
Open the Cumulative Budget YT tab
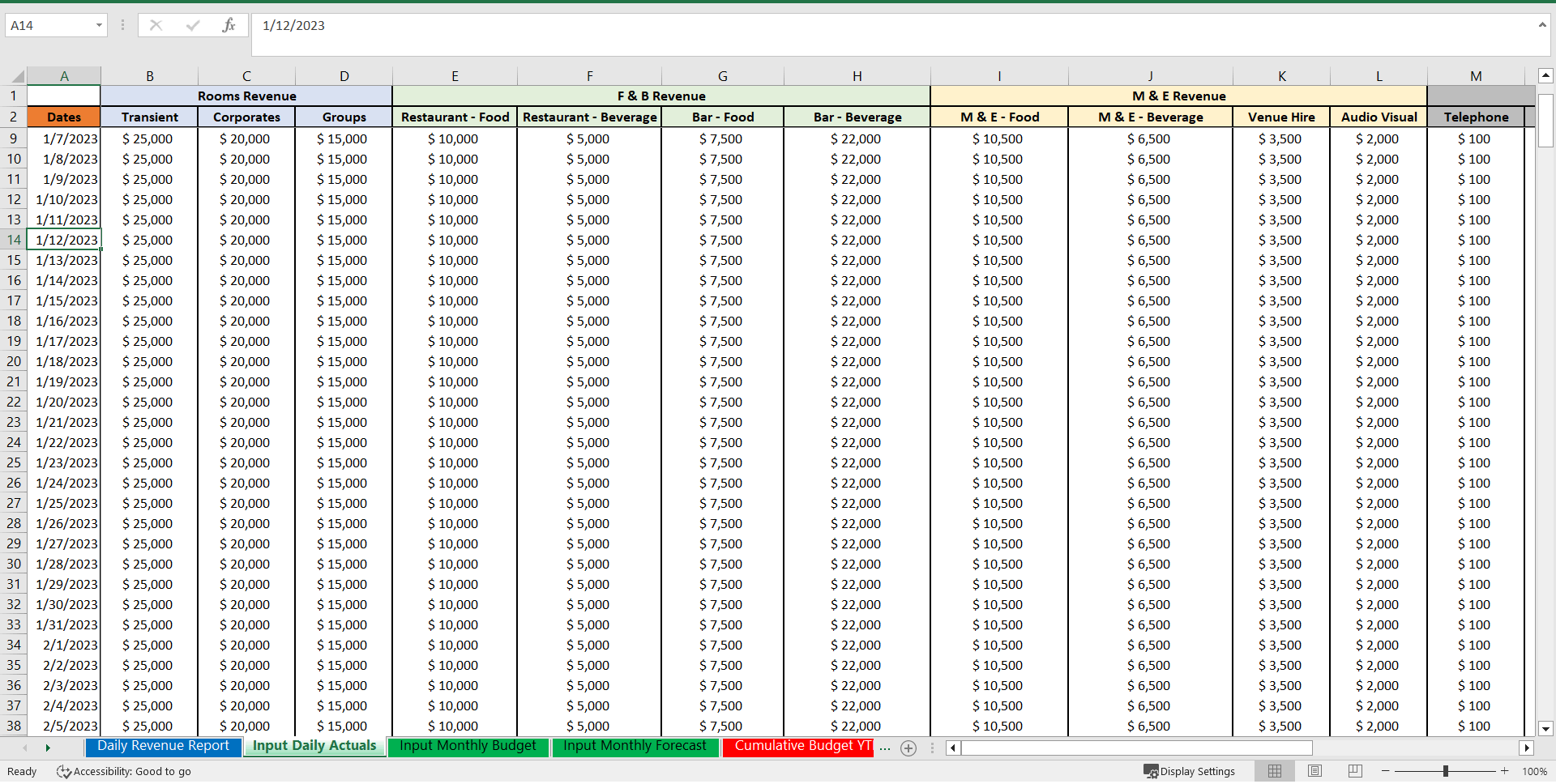(x=799, y=746)
